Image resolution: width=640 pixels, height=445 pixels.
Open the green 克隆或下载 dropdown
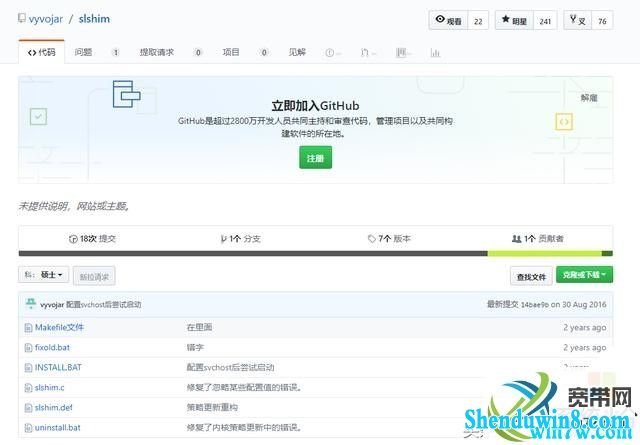[x=584, y=275]
